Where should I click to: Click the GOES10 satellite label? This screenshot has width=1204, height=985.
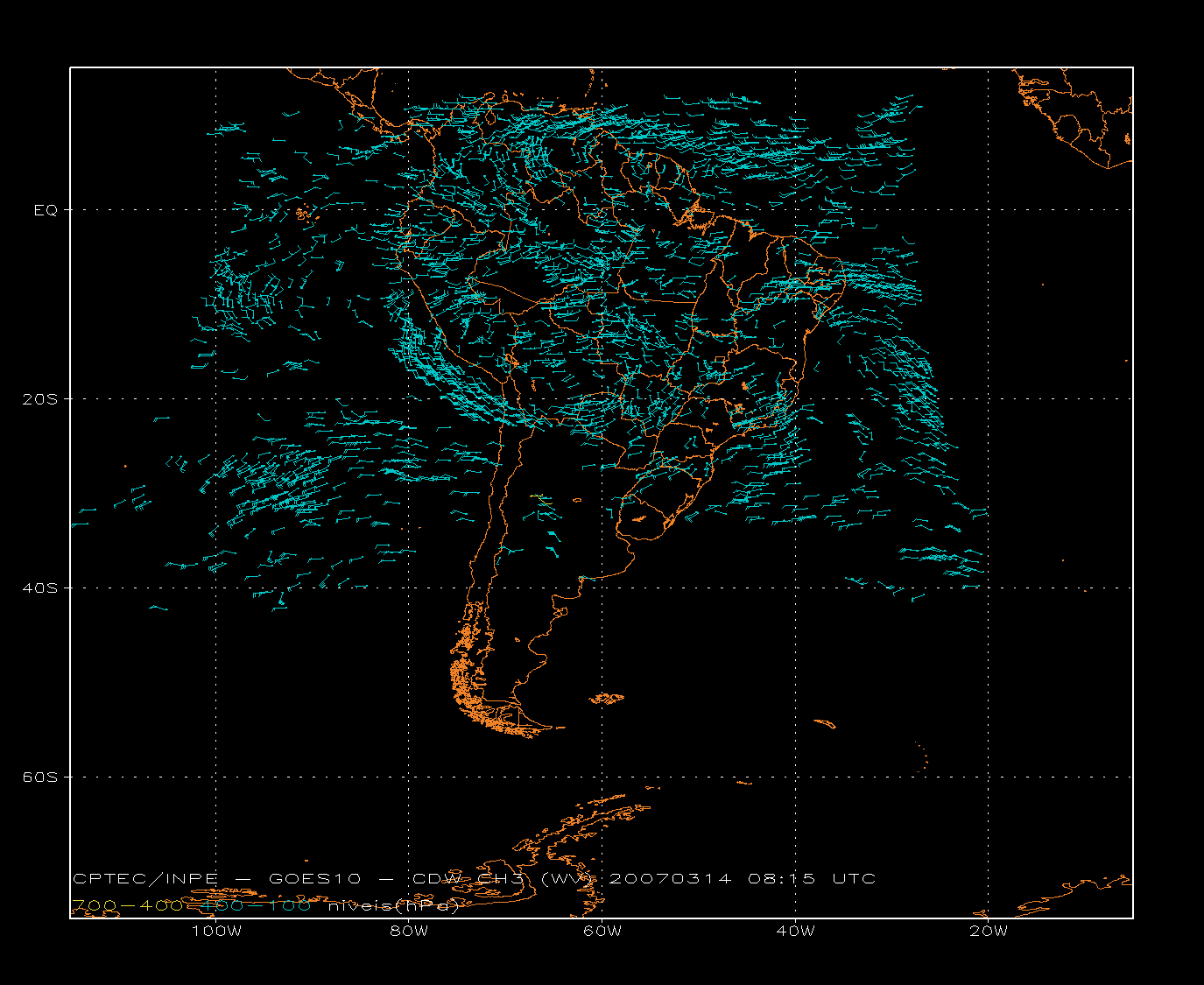tap(313, 878)
